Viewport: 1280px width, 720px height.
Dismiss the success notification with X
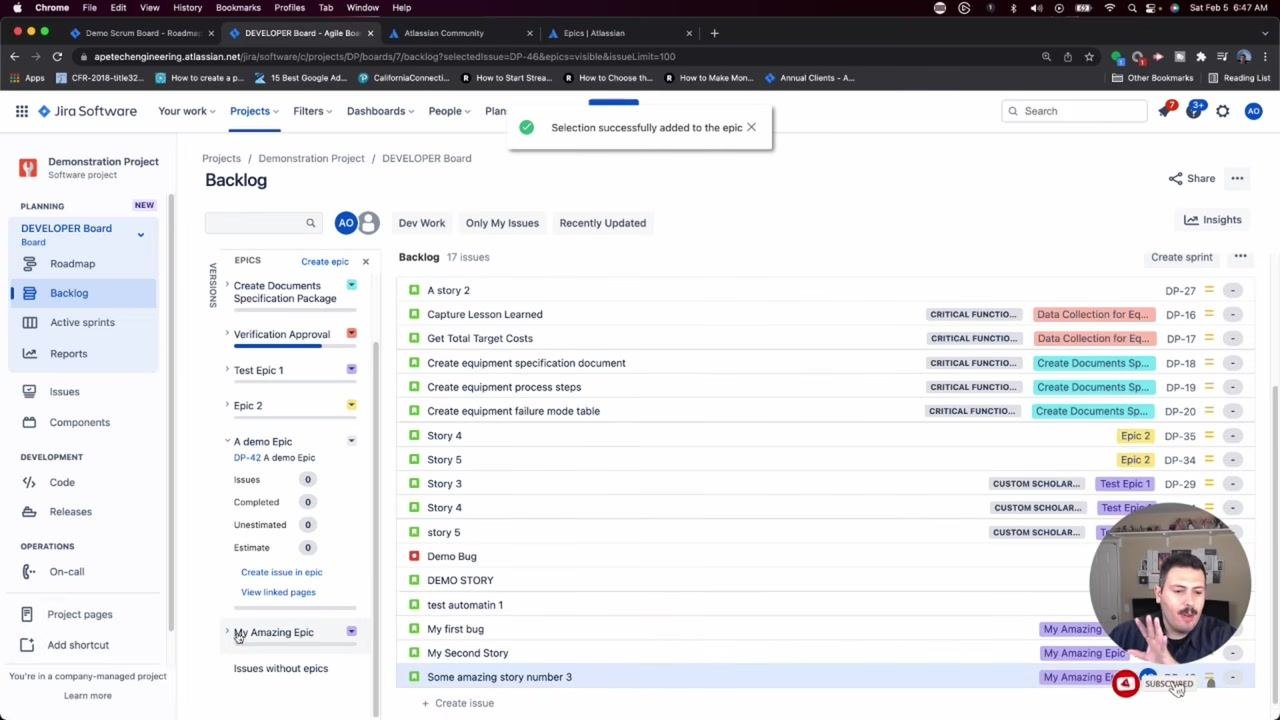pos(751,127)
